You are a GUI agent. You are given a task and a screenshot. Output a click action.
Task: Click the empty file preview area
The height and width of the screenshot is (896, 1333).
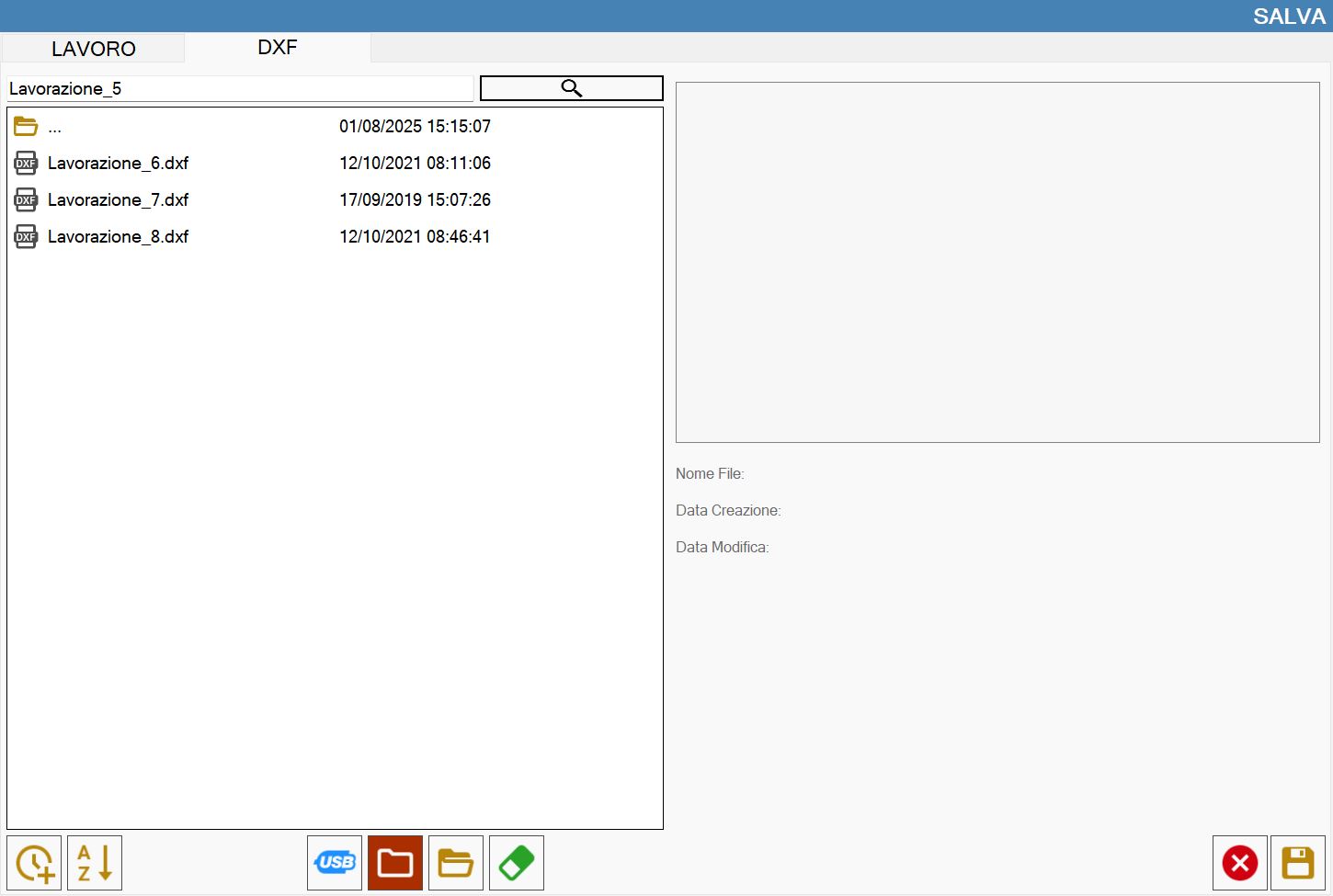[997, 263]
